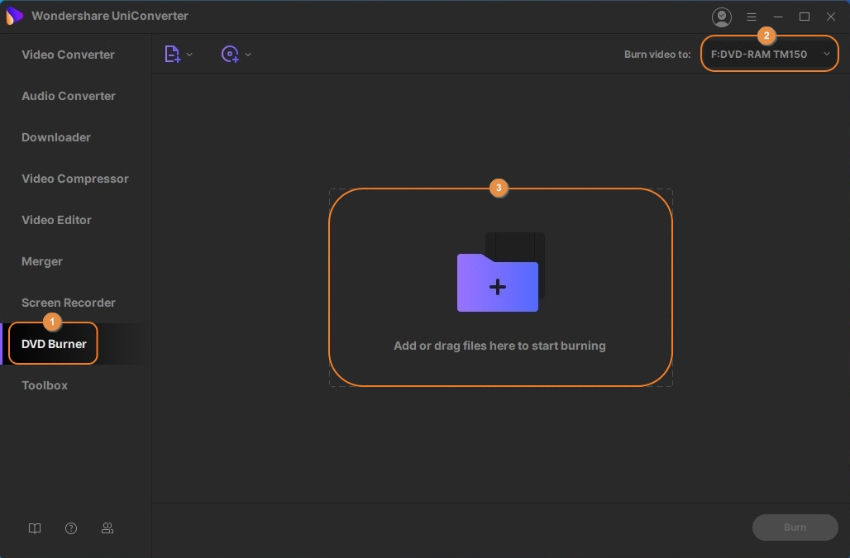Open the user guide book icon
Image resolution: width=850 pixels, height=558 pixels.
pos(35,528)
